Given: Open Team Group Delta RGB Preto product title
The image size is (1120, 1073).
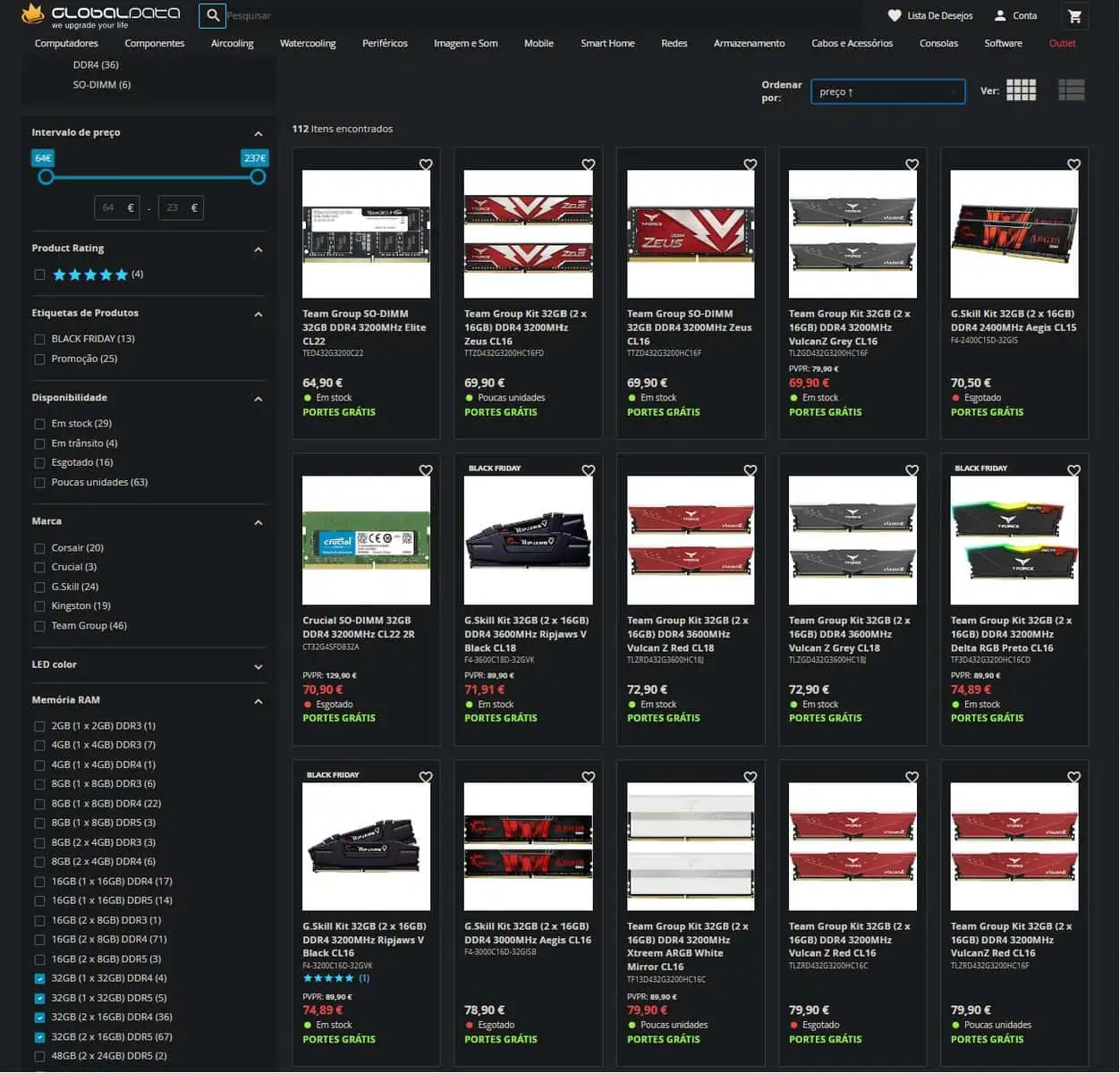Looking at the screenshot, I should (1011, 634).
